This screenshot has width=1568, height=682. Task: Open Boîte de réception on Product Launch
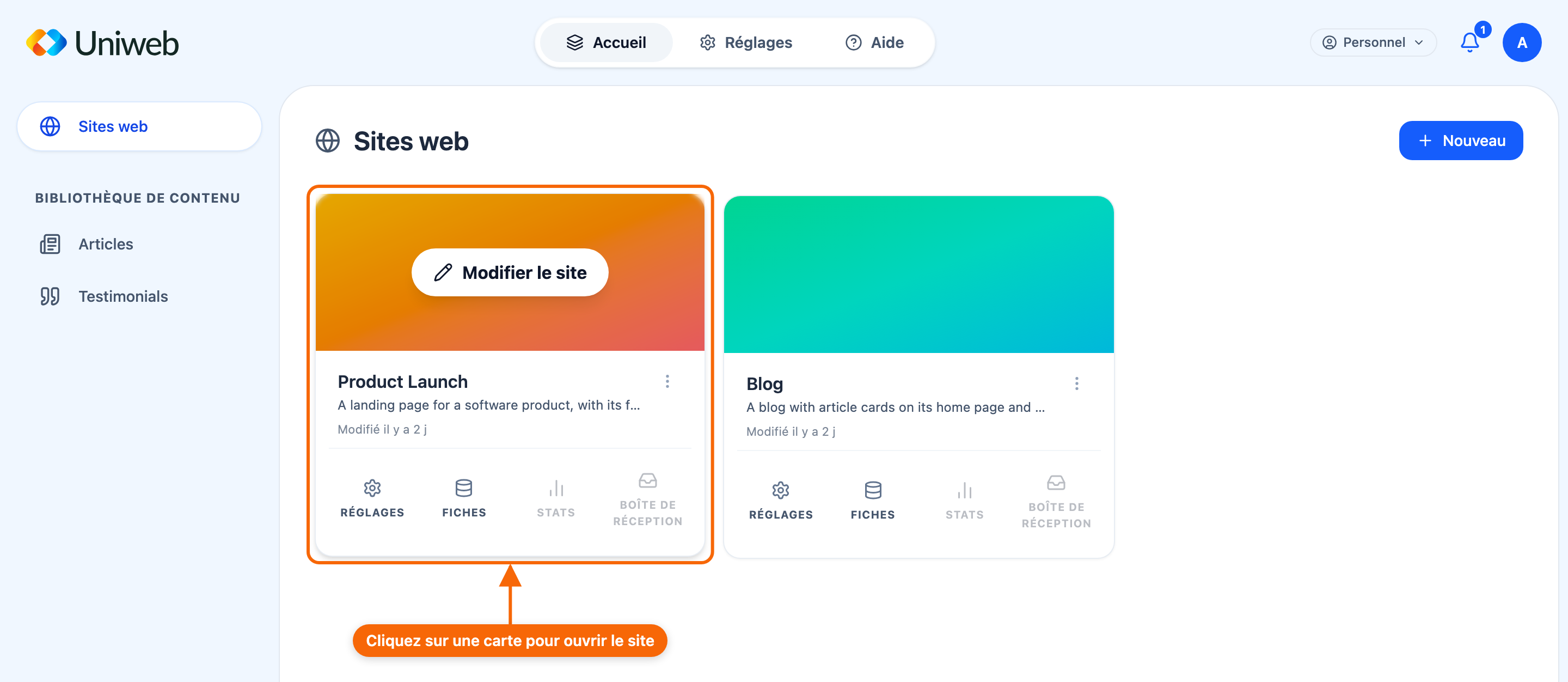tap(648, 500)
